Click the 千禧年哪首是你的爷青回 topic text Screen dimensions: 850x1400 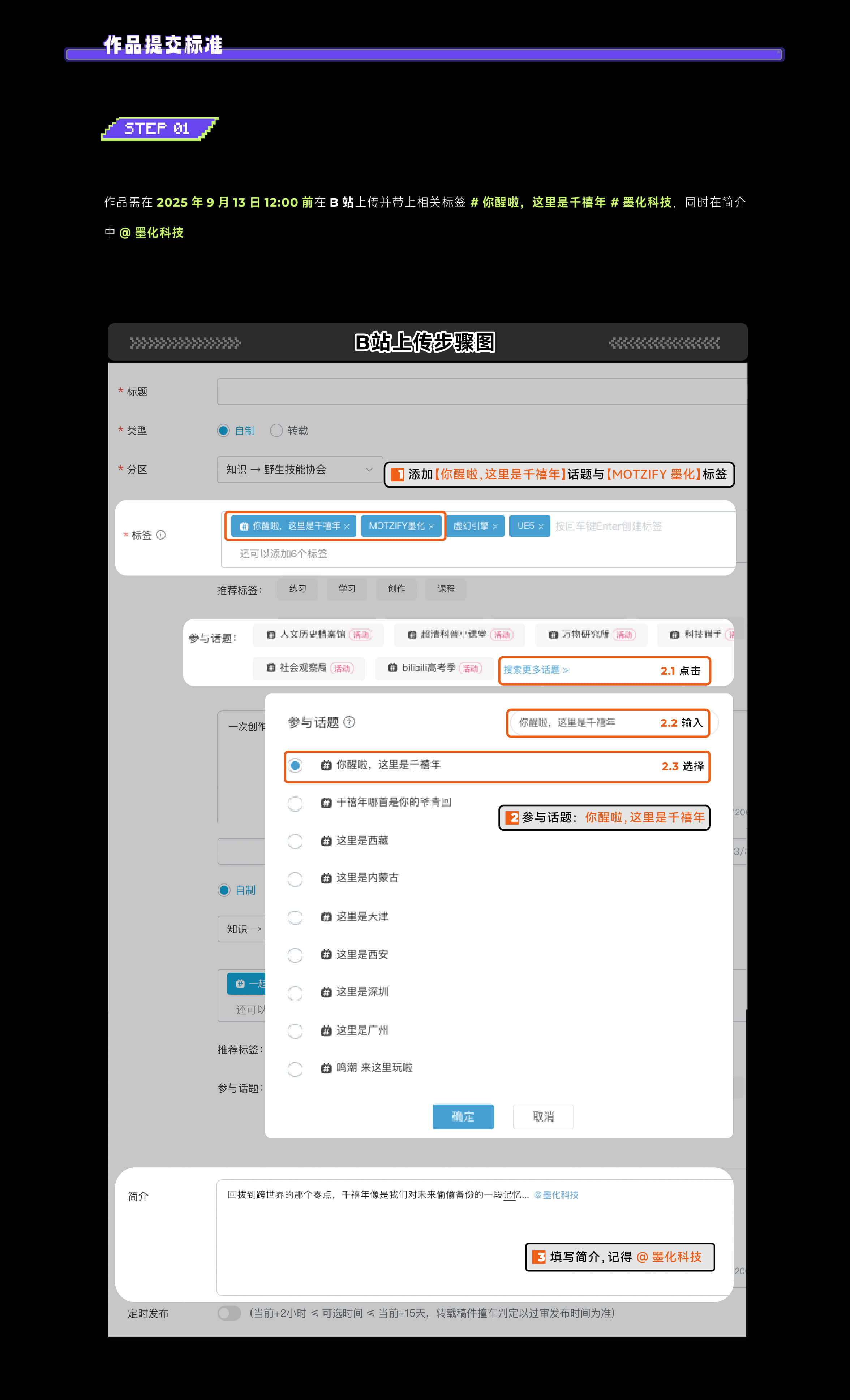click(394, 802)
